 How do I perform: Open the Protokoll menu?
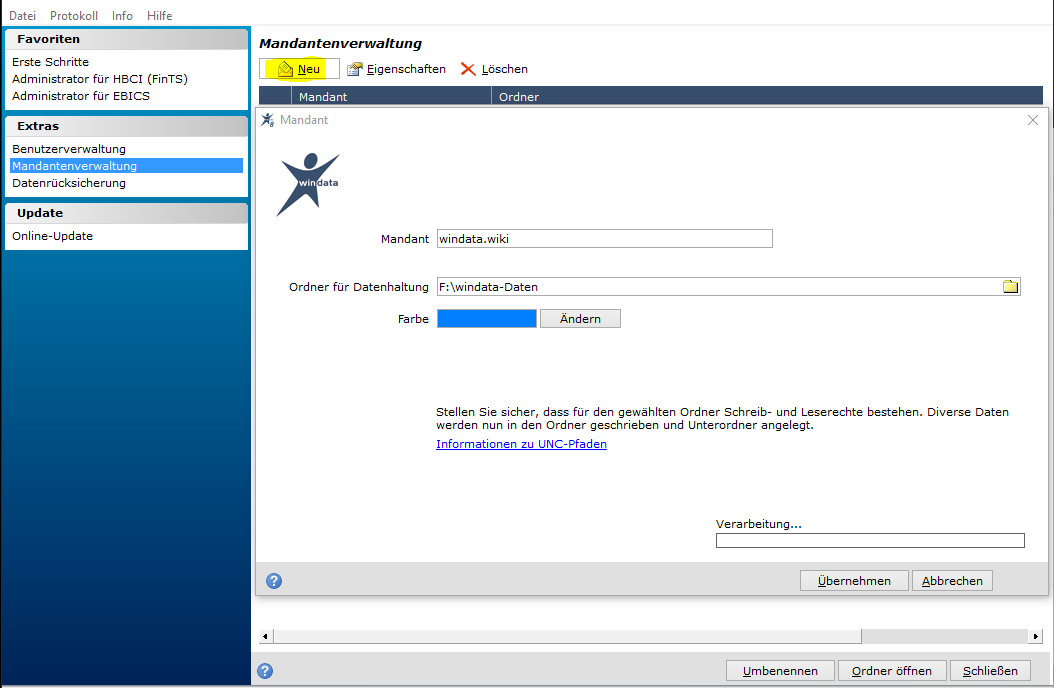click(x=74, y=15)
